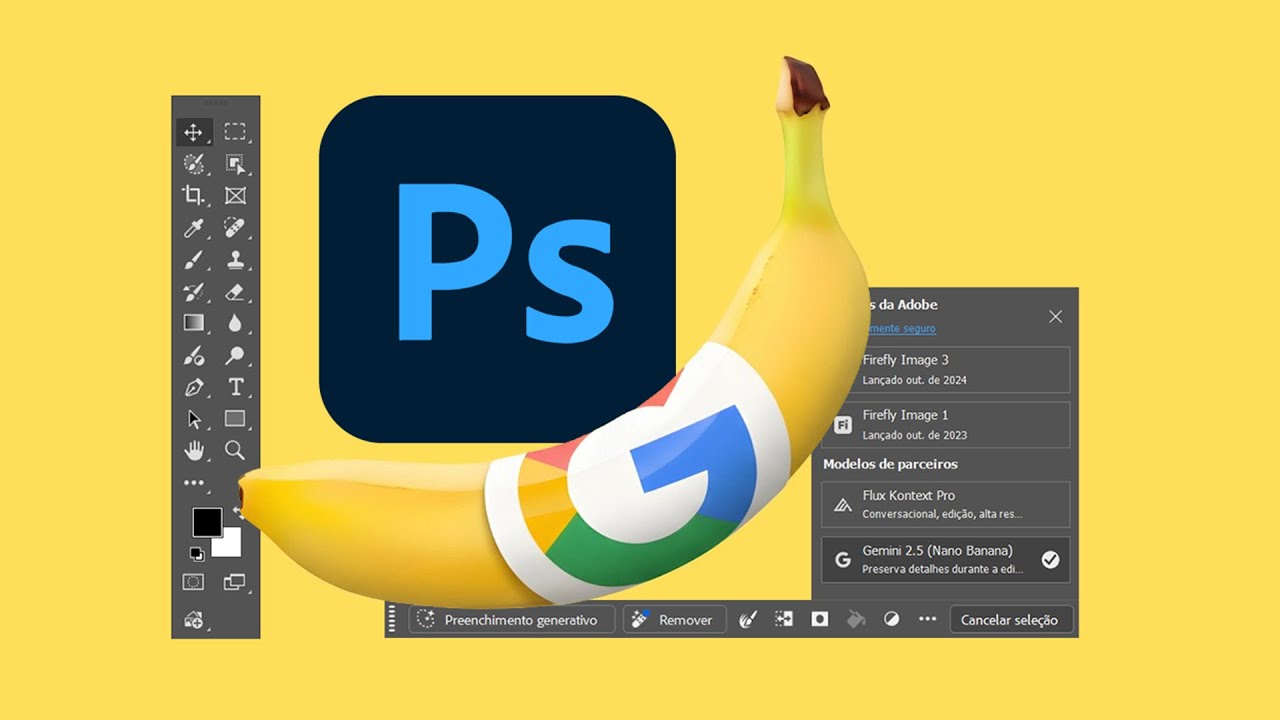
Task: Click the Preenchimento generativo button
Action: point(510,620)
